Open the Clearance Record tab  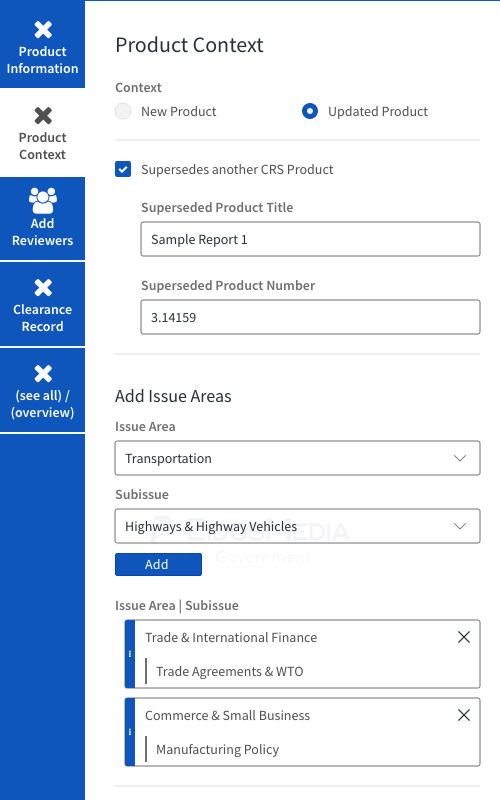(x=42, y=304)
